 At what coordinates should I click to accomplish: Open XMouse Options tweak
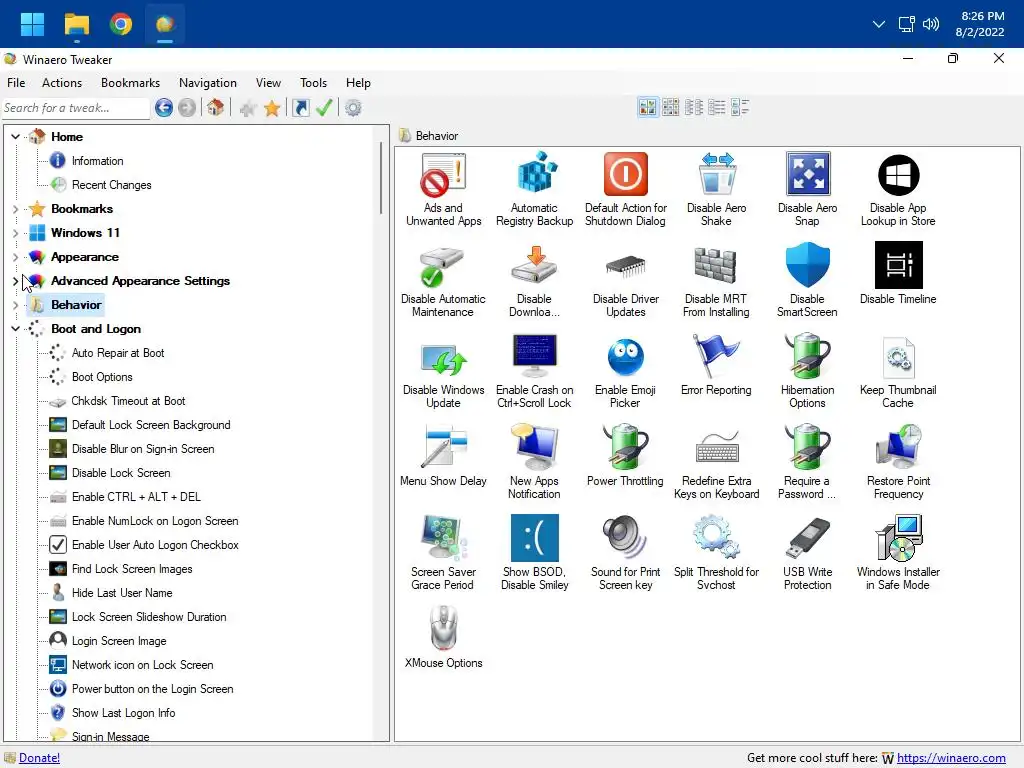[443, 637]
